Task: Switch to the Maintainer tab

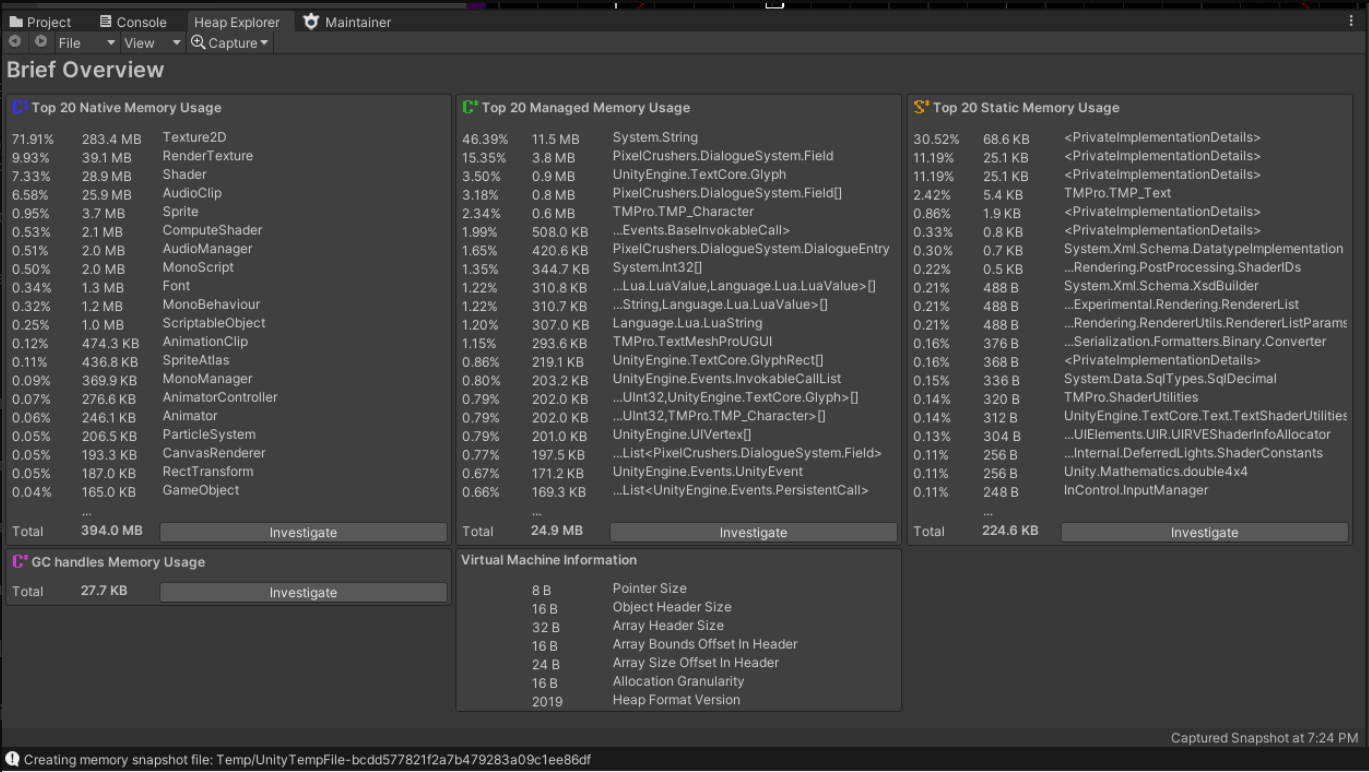Action: coord(347,22)
